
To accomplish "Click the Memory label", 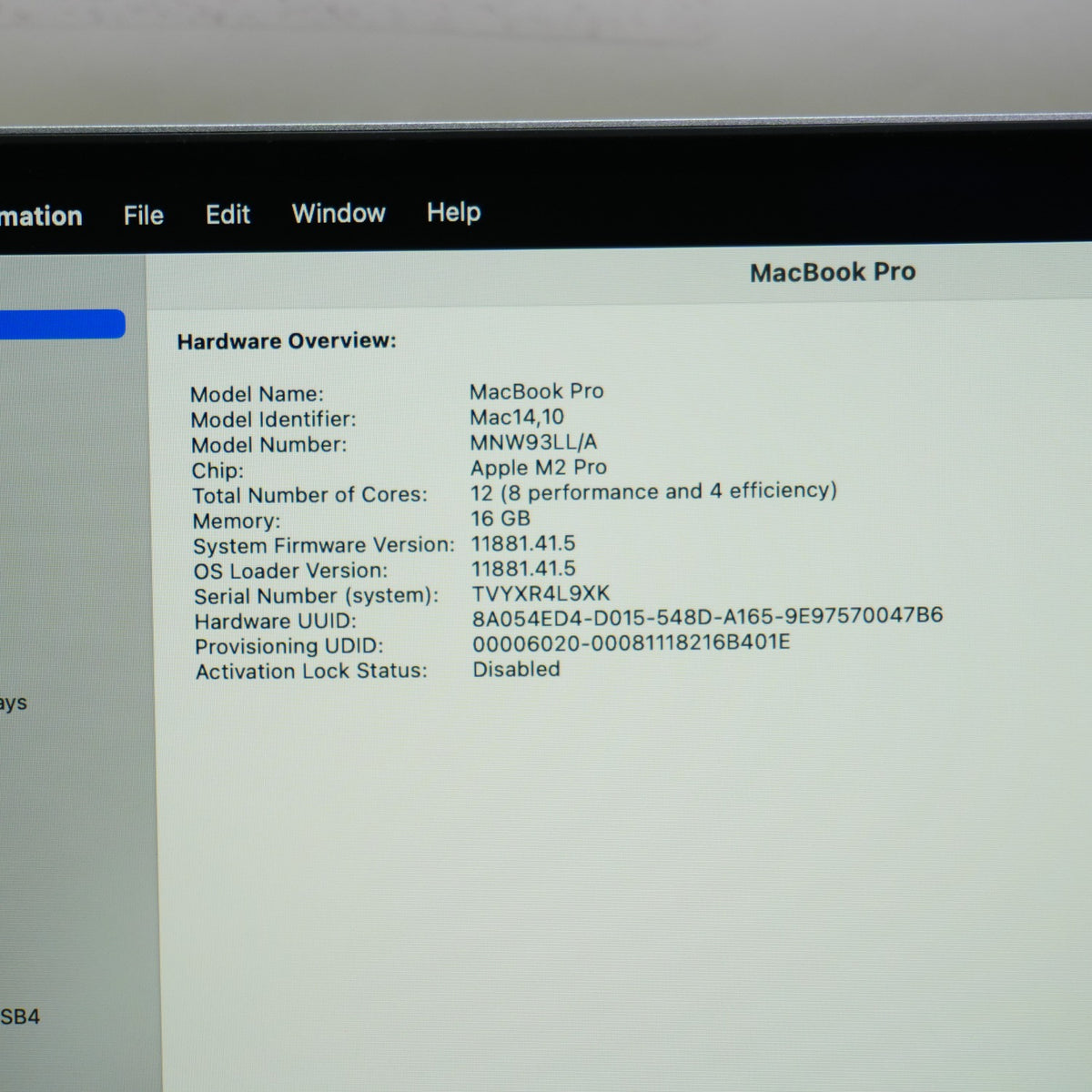I will click(237, 521).
